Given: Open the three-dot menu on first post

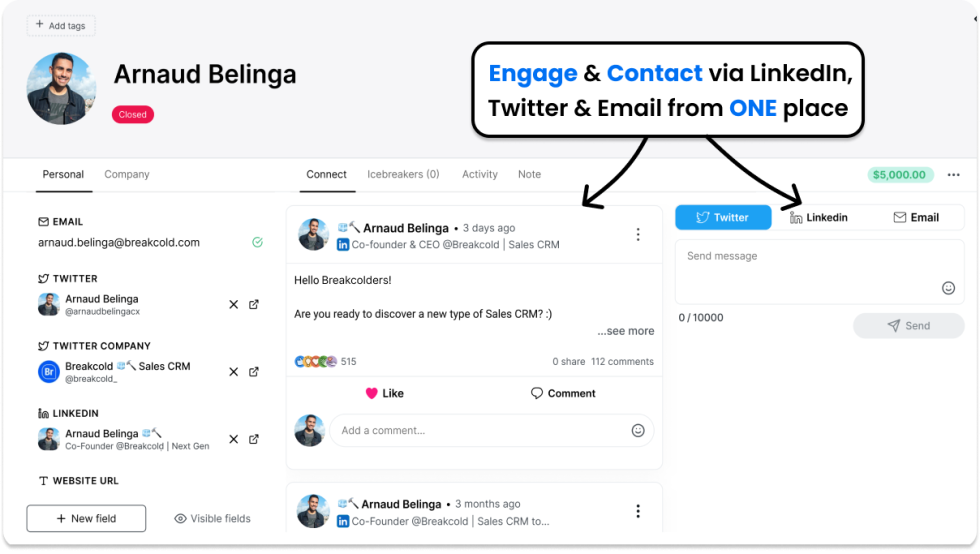Looking at the screenshot, I should pyautogui.click(x=638, y=234).
